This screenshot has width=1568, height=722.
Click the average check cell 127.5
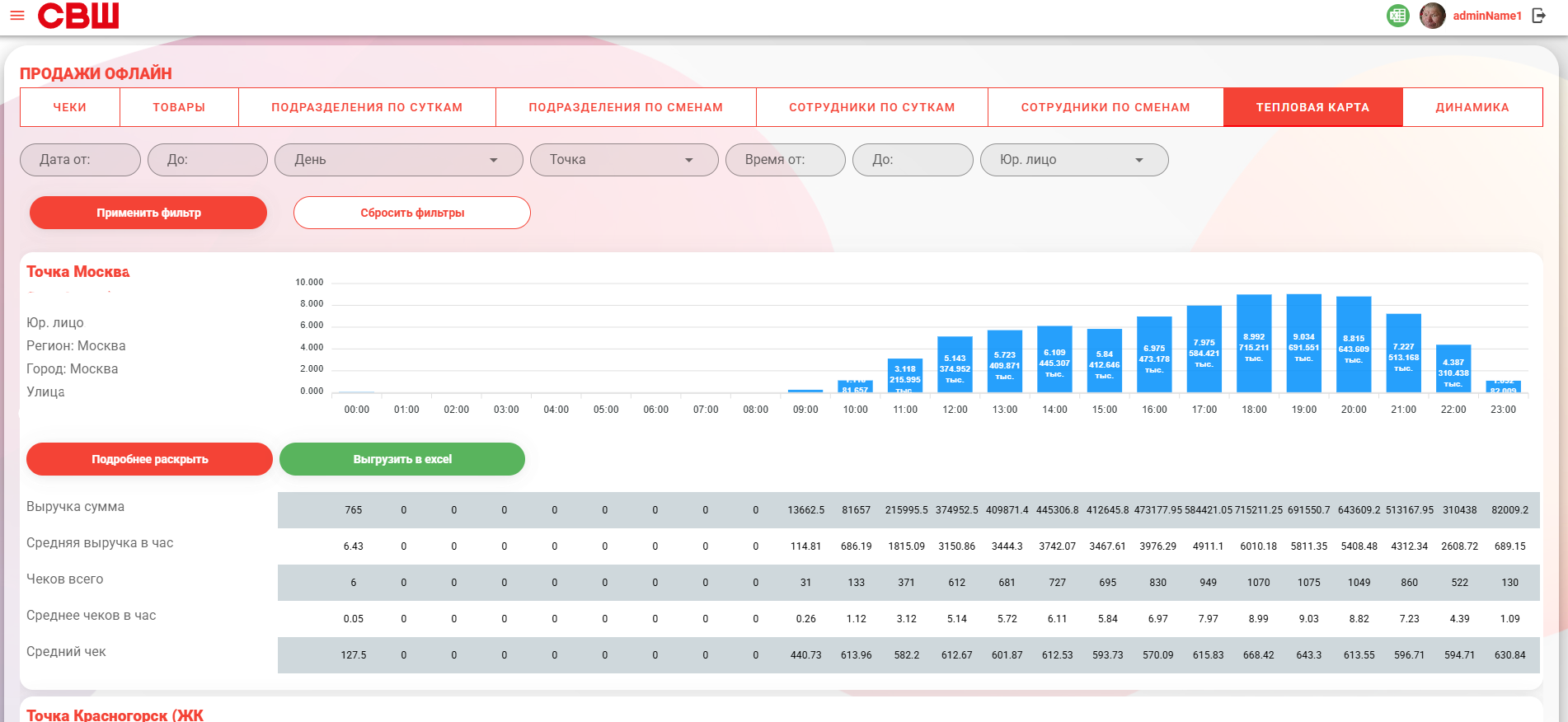click(354, 655)
